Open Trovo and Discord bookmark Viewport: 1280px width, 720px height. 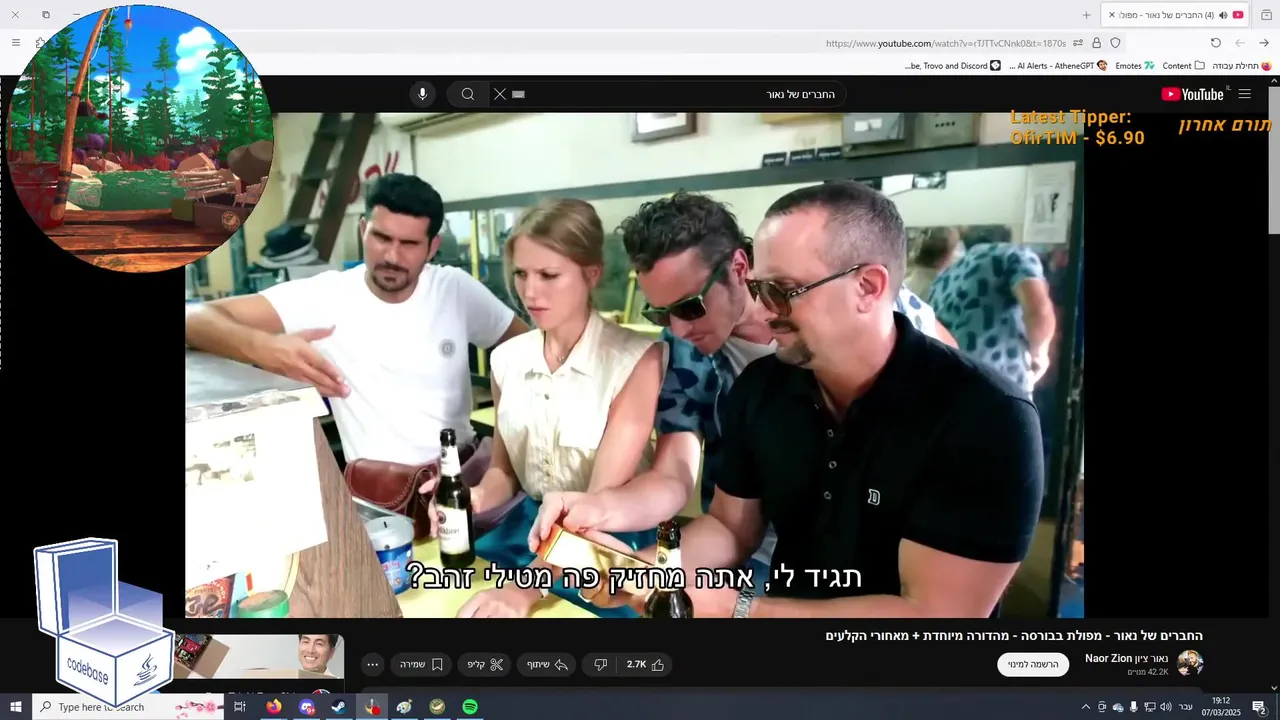(x=953, y=66)
